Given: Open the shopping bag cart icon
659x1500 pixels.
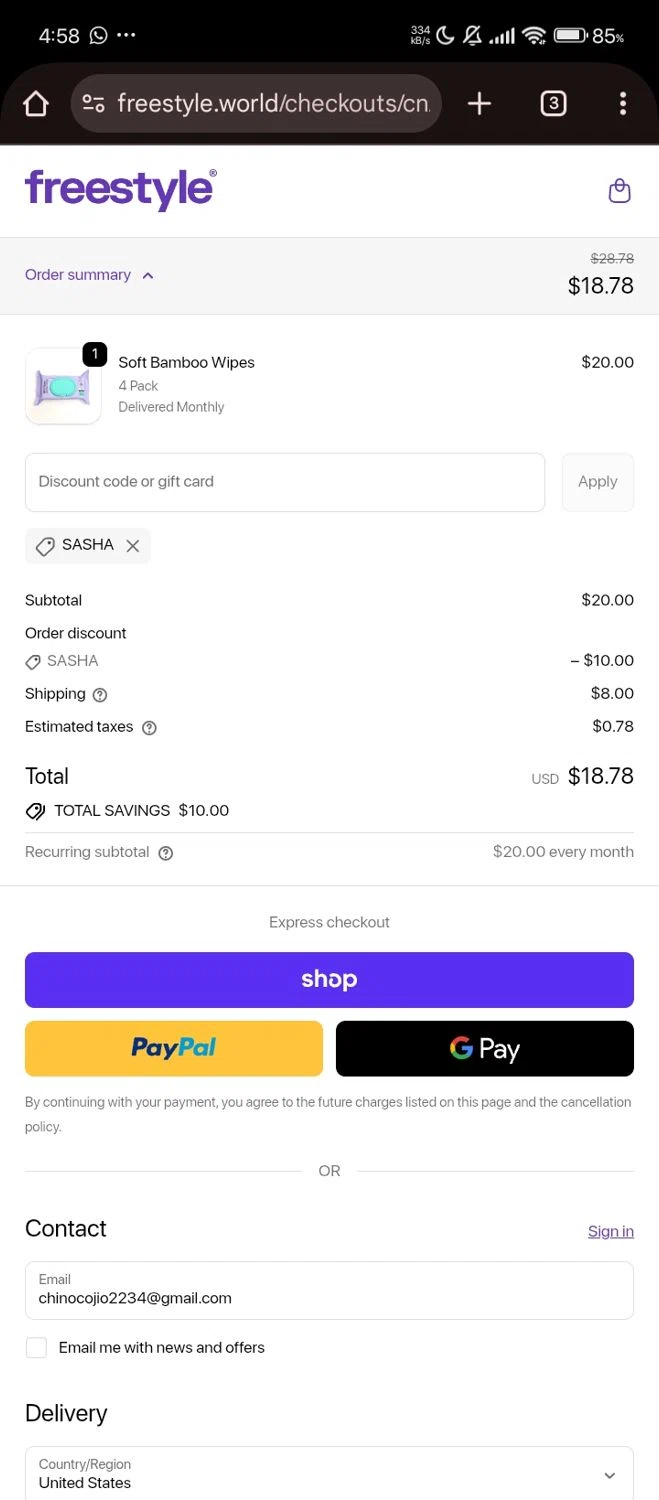Looking at the screenshot, I should 619,190.
